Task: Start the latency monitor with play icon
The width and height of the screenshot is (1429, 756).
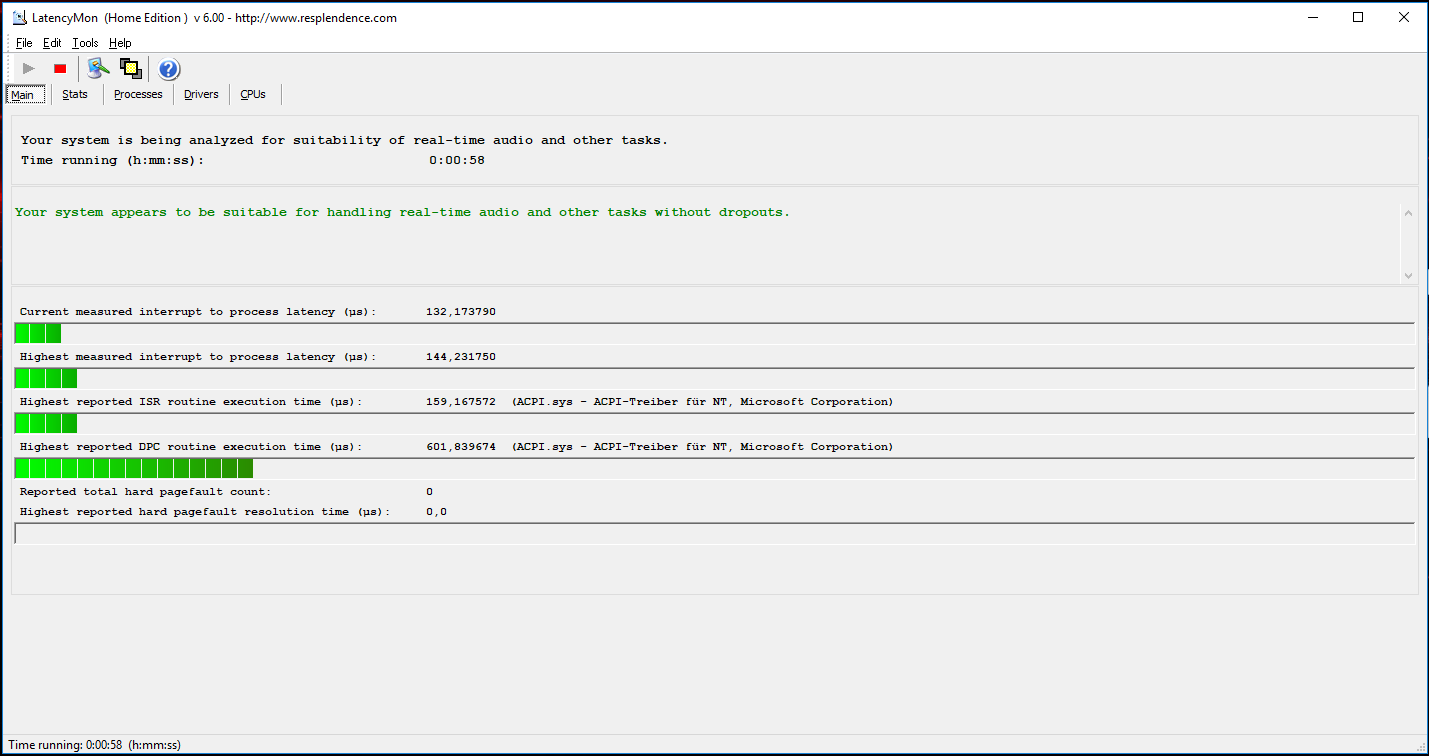Action: pyautogui.click(x=29, y=68)
